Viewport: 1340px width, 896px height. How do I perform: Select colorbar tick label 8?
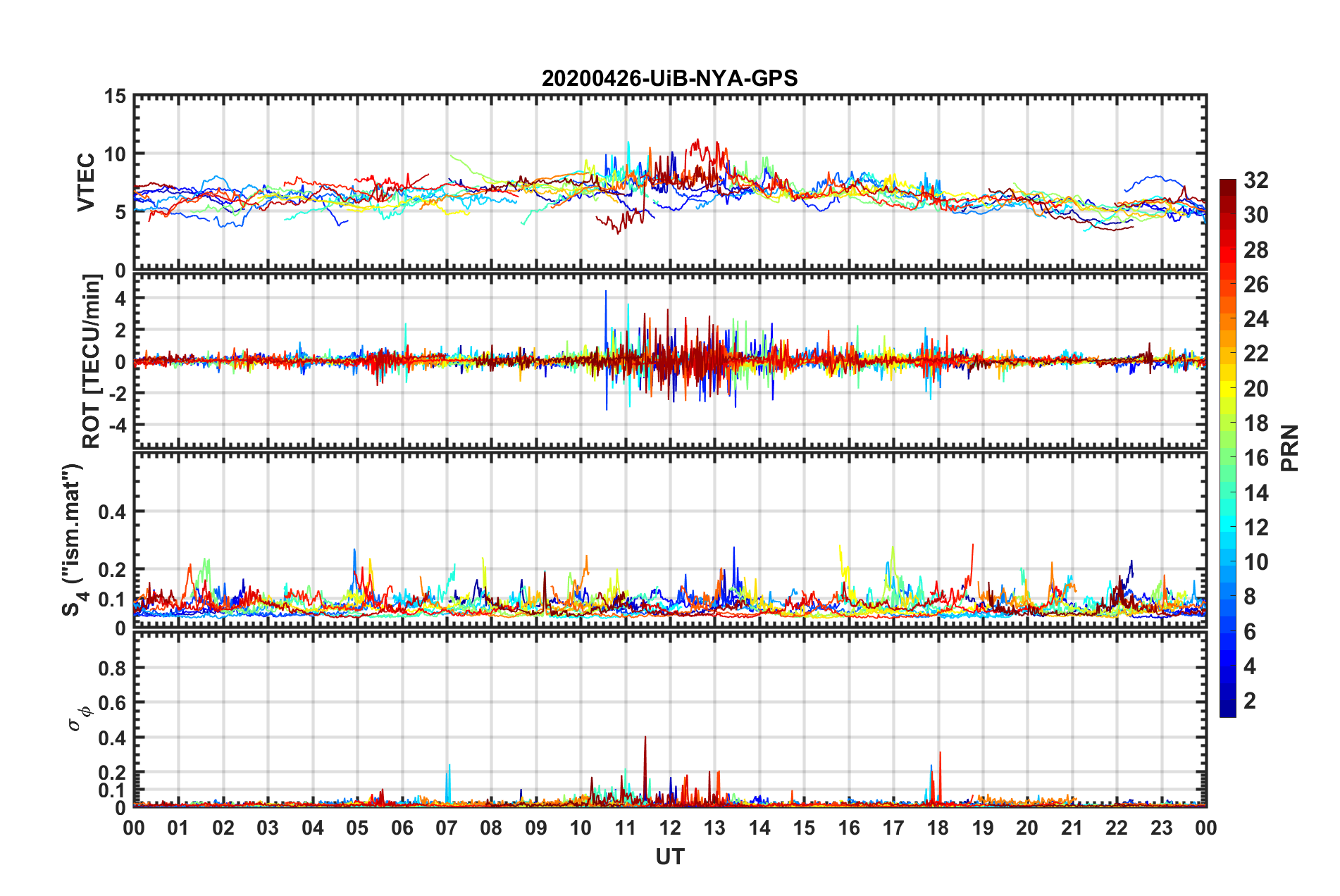click(x=1249, y=597)
